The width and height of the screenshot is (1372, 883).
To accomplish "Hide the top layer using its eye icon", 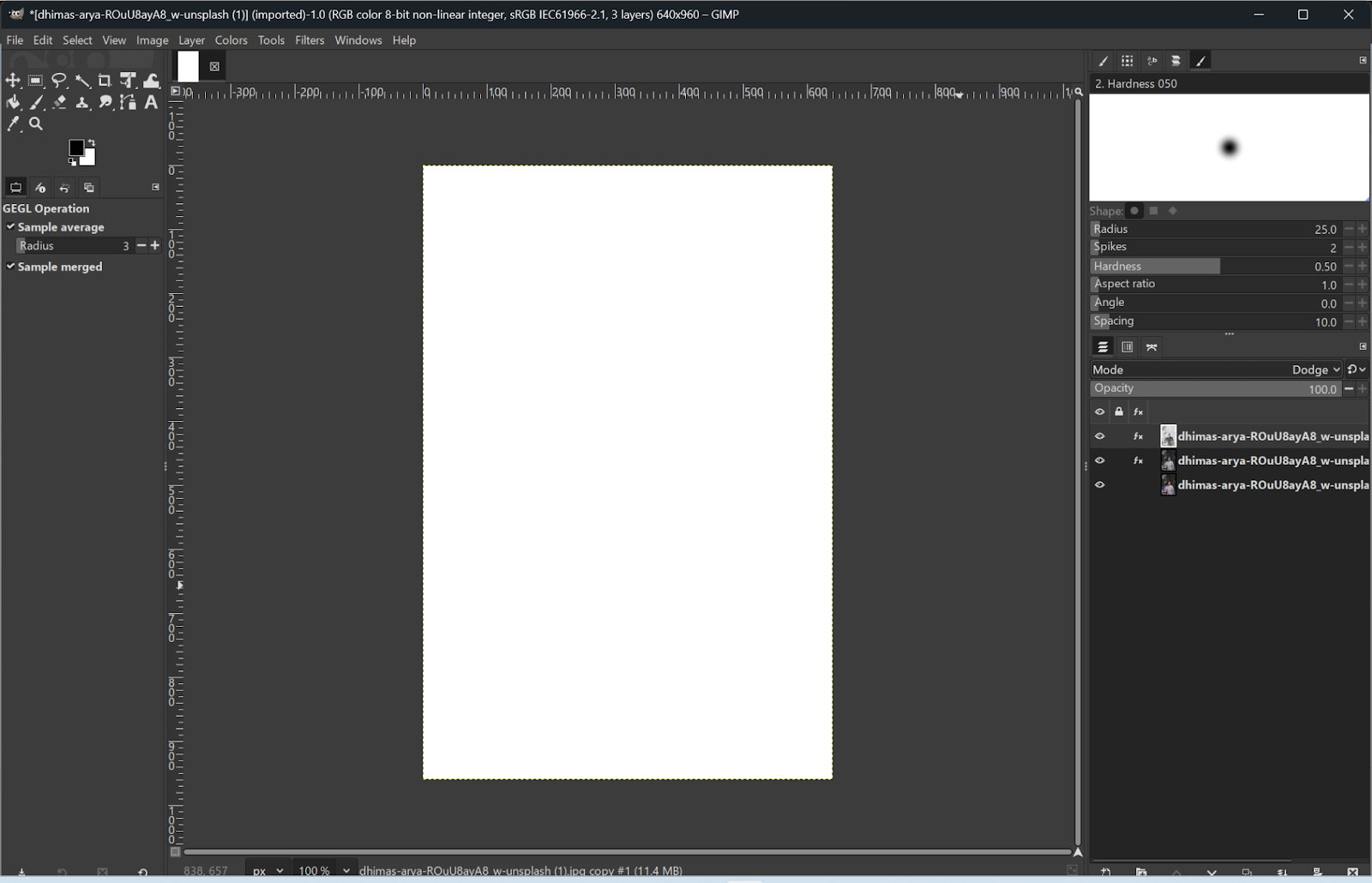I will coord(1099,436).
